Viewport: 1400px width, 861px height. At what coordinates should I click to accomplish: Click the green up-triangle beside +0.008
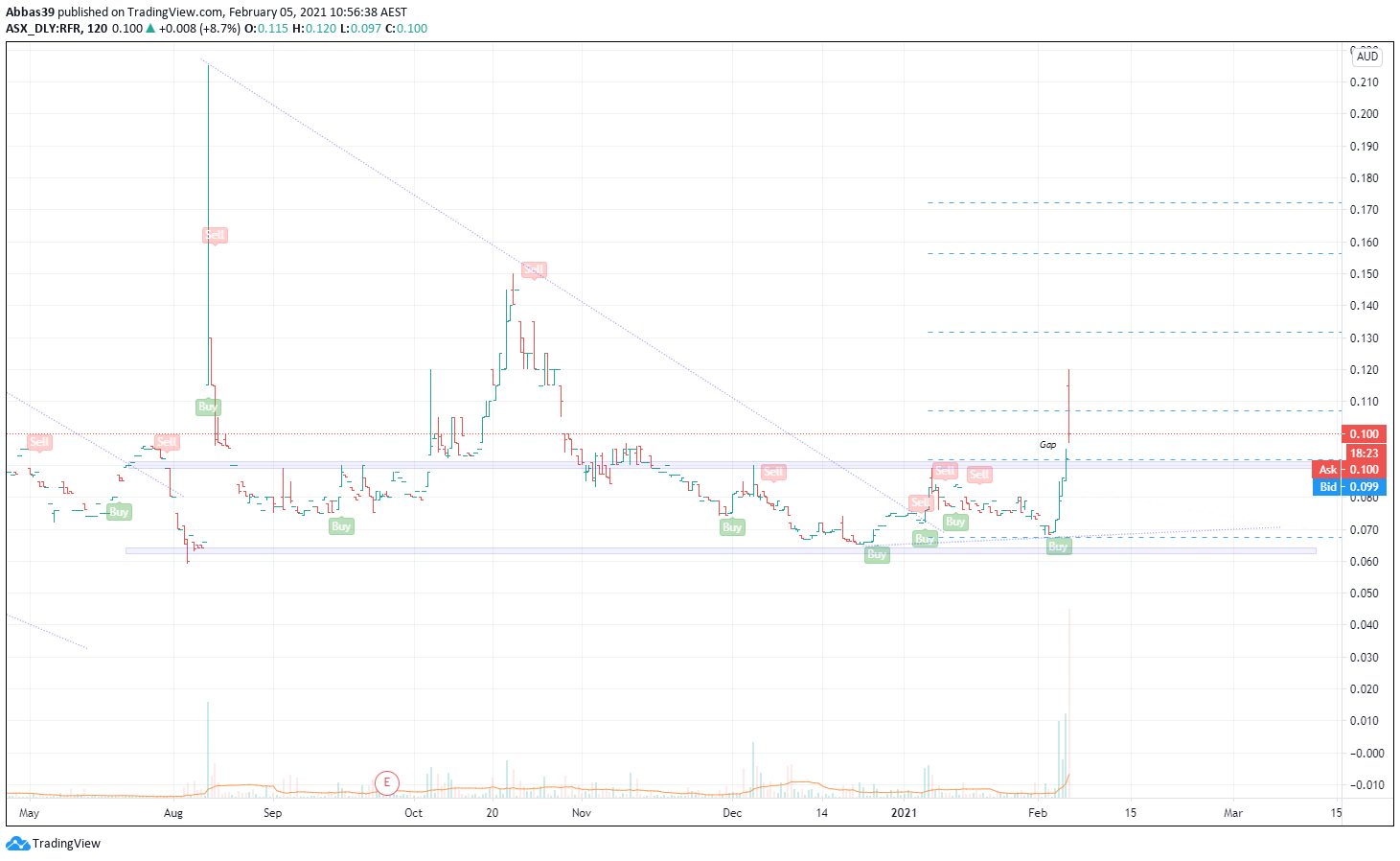pos(150,29)
